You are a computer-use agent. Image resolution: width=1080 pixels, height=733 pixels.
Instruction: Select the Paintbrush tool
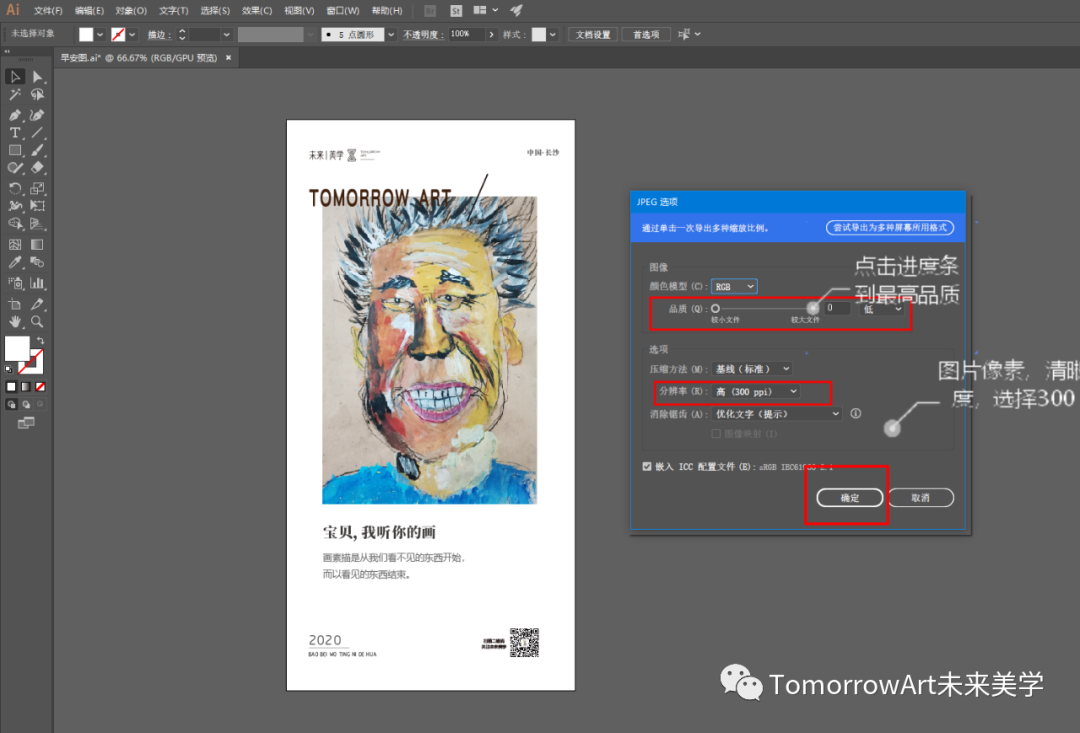pos(37,150)
